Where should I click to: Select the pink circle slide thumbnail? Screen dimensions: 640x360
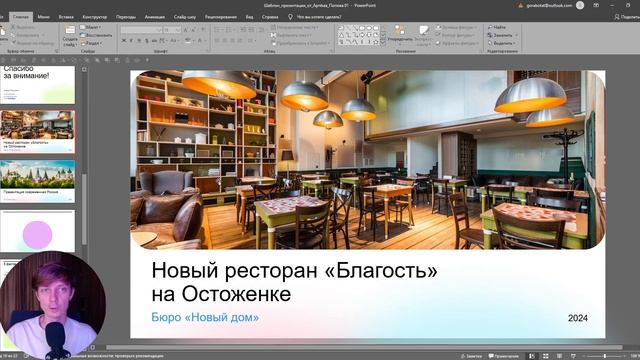(38, 231)
